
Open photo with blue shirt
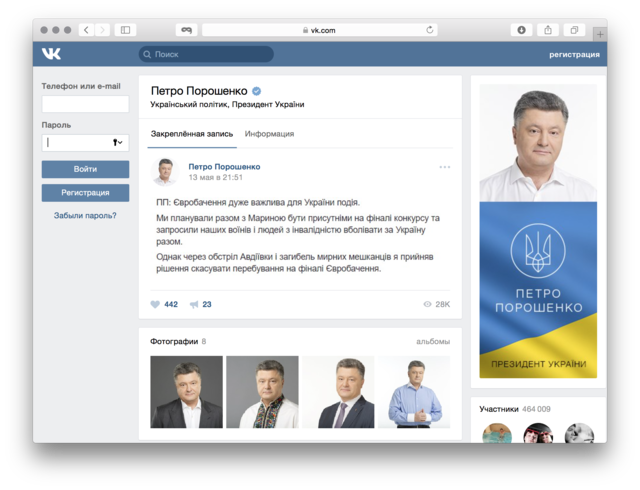click(414, 392)
